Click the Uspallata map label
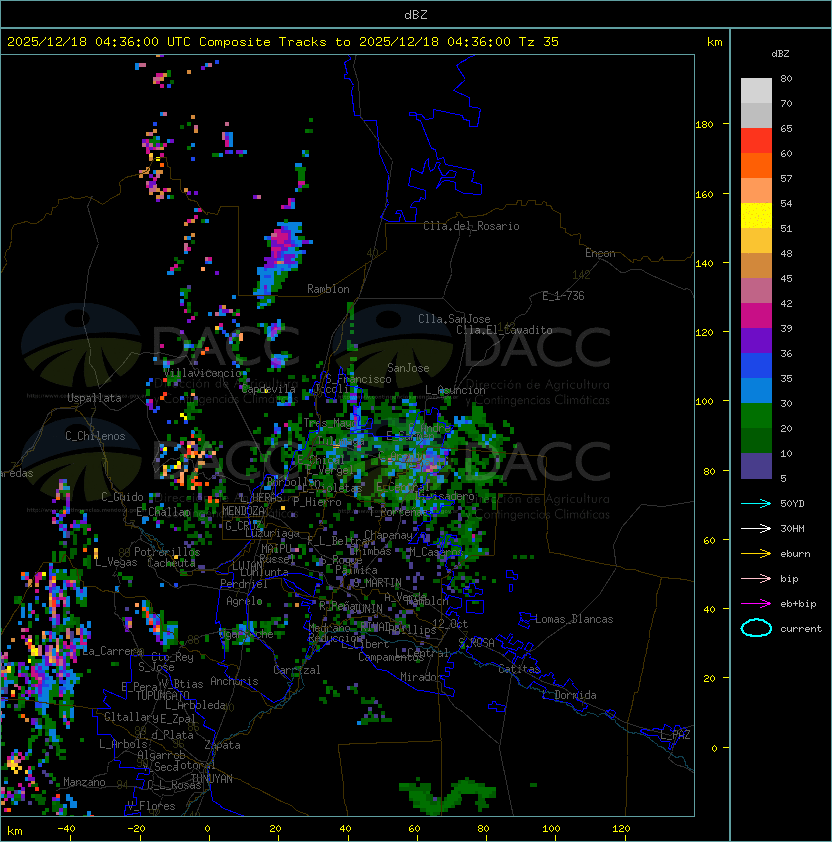 94,398
